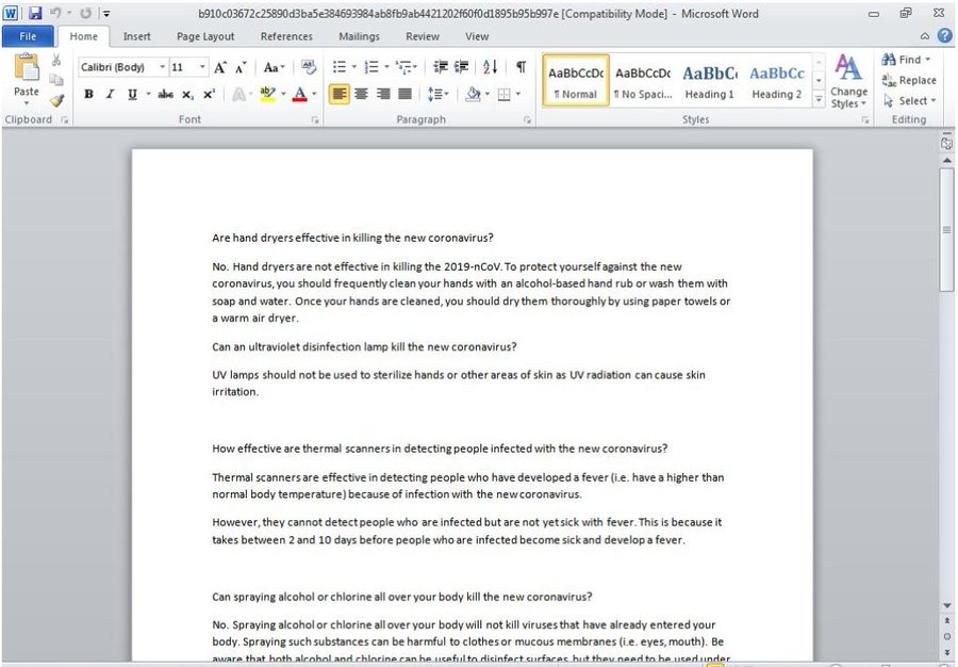Image resolution: width=958 pixels, height=667 pixels.
Task: Apply the Heading 1 style
Action: pyautogui.click(x=709, y=81)
